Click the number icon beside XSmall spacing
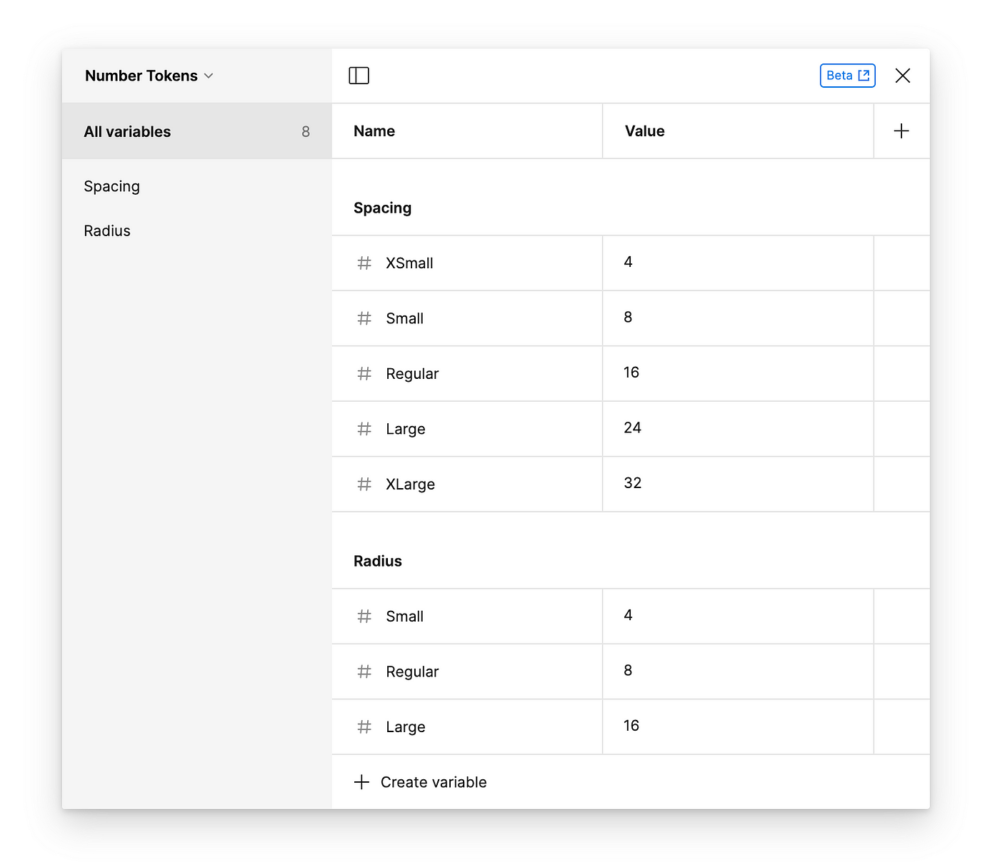Image resolution: width=1000 pixels, height=867 pixels. click(364, 264)
